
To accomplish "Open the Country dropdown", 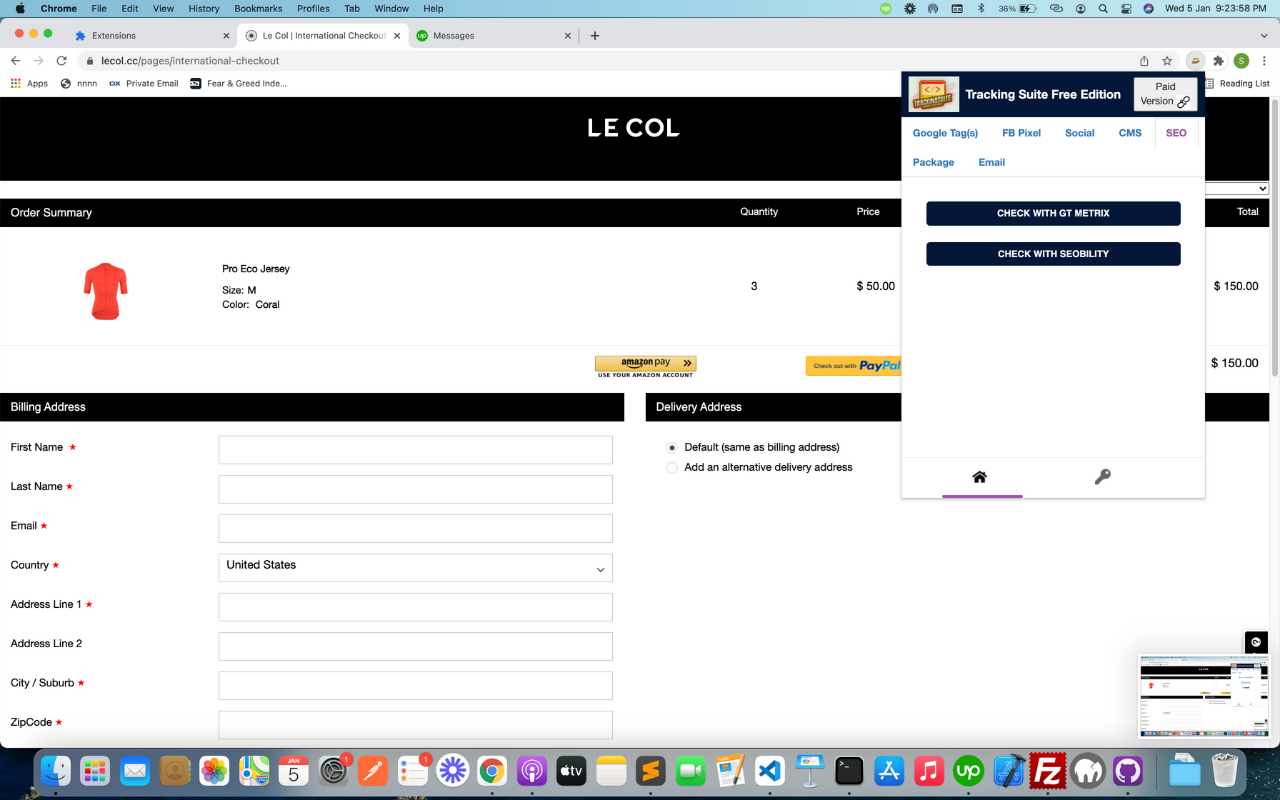I will 415,567.
